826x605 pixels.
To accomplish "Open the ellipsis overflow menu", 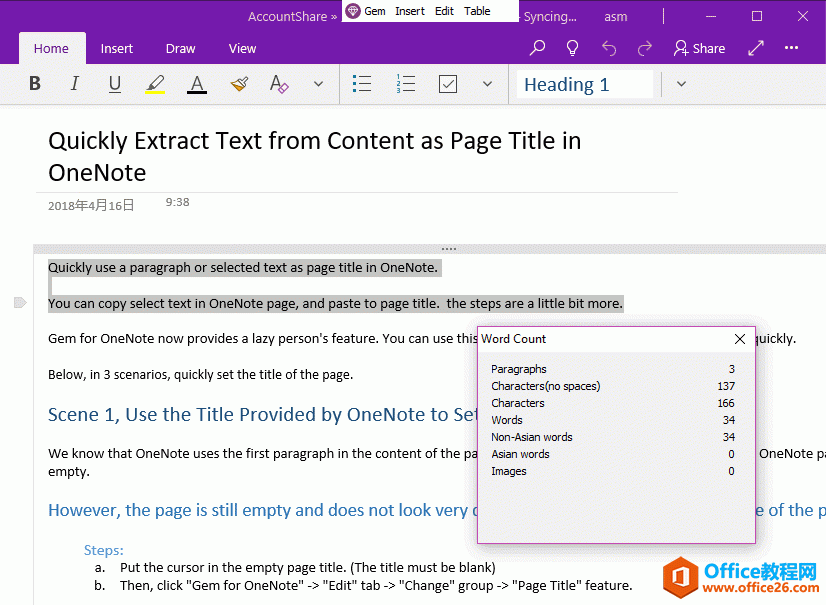I will (x=791, y=47).
